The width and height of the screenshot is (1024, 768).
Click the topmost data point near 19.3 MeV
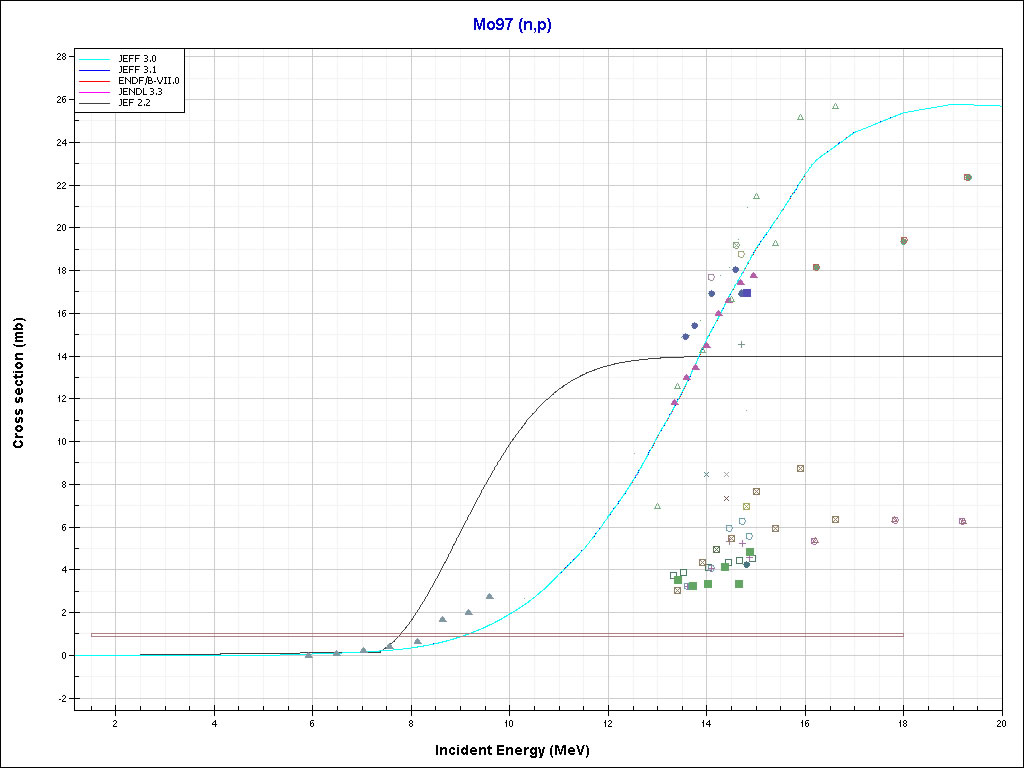click(967, 177)
